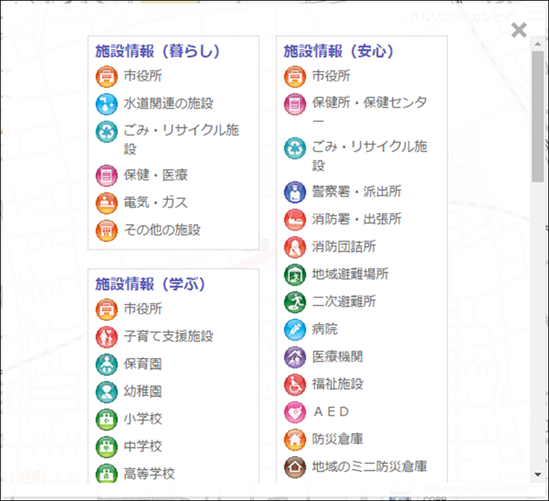The width and height of the screenshot is (549, 501).
Task: Click the 福祉施設 wheelchair icon
Action: tap(295, 384)
